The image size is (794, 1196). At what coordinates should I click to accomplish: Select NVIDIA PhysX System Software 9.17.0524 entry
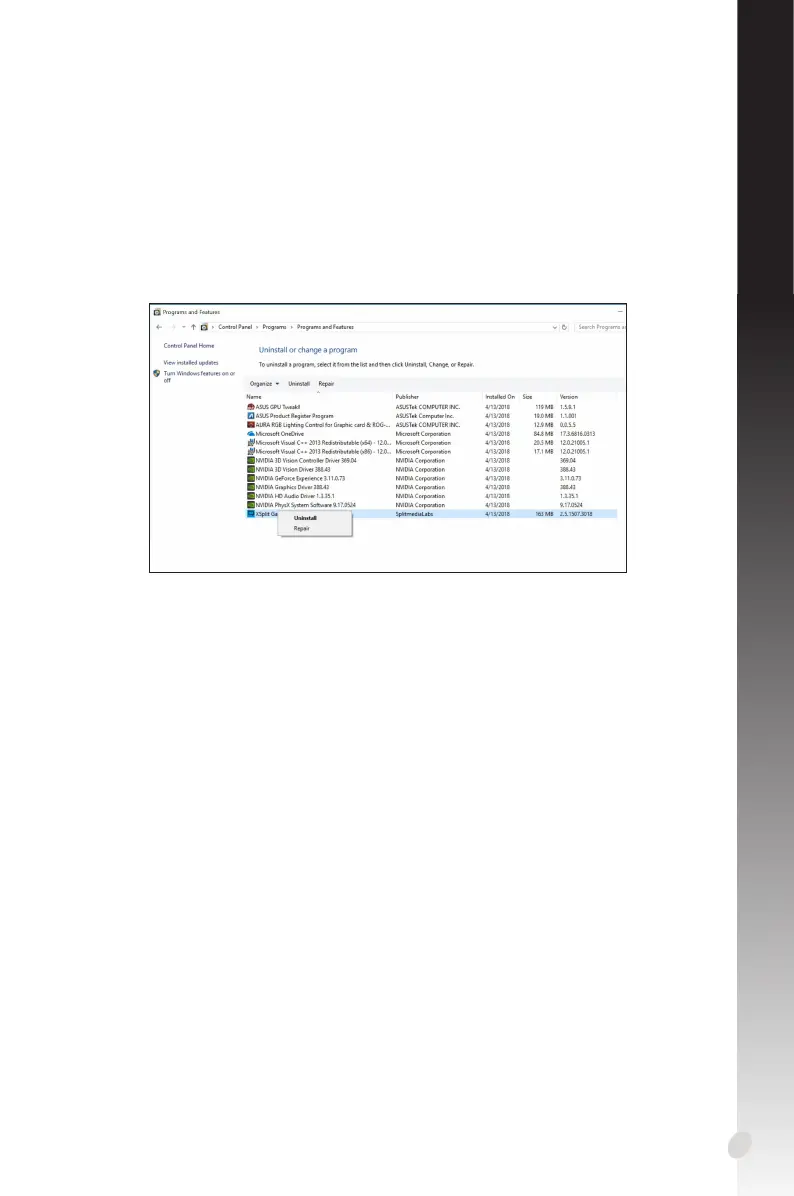[x=306, y=505]
